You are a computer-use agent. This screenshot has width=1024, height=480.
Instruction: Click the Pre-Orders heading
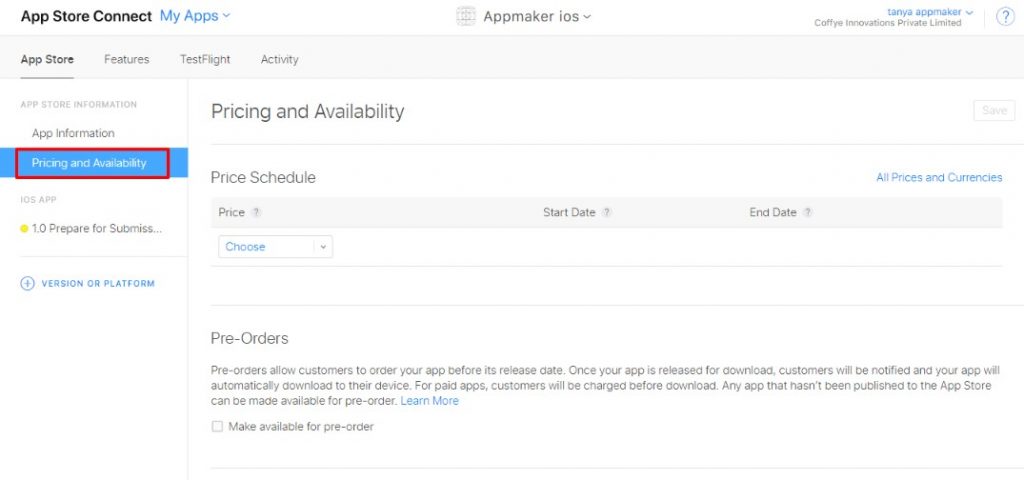[249, 338]
